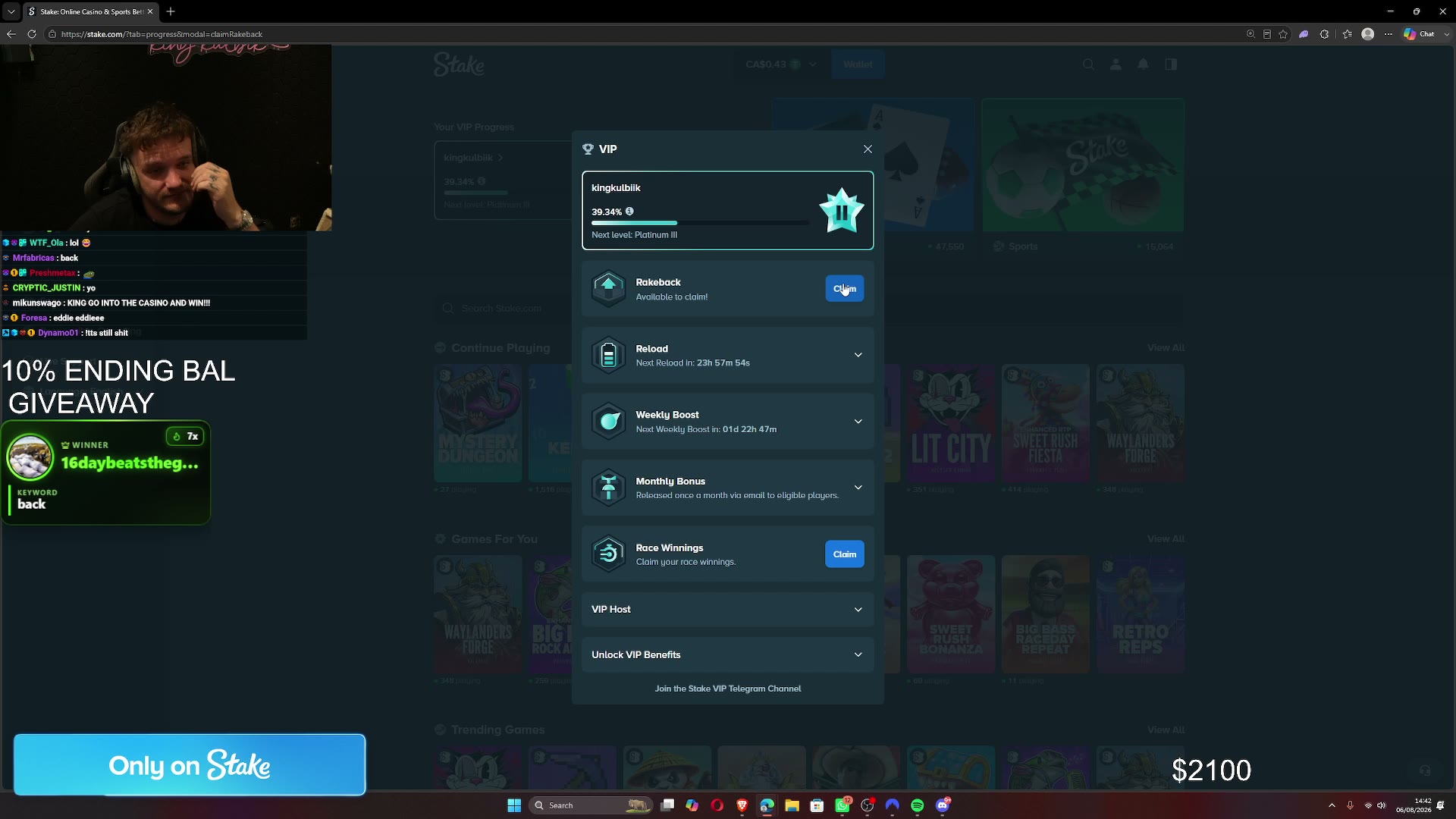Show hidden system tray icons
Viewport: 1456px width, 819px height.
tap(1332, 805)
